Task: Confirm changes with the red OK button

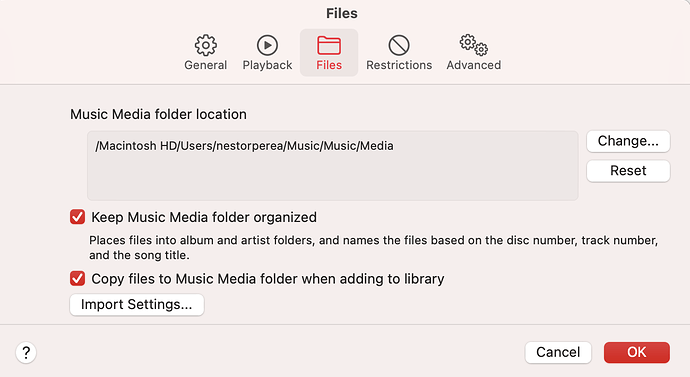Action: [637, 352]
